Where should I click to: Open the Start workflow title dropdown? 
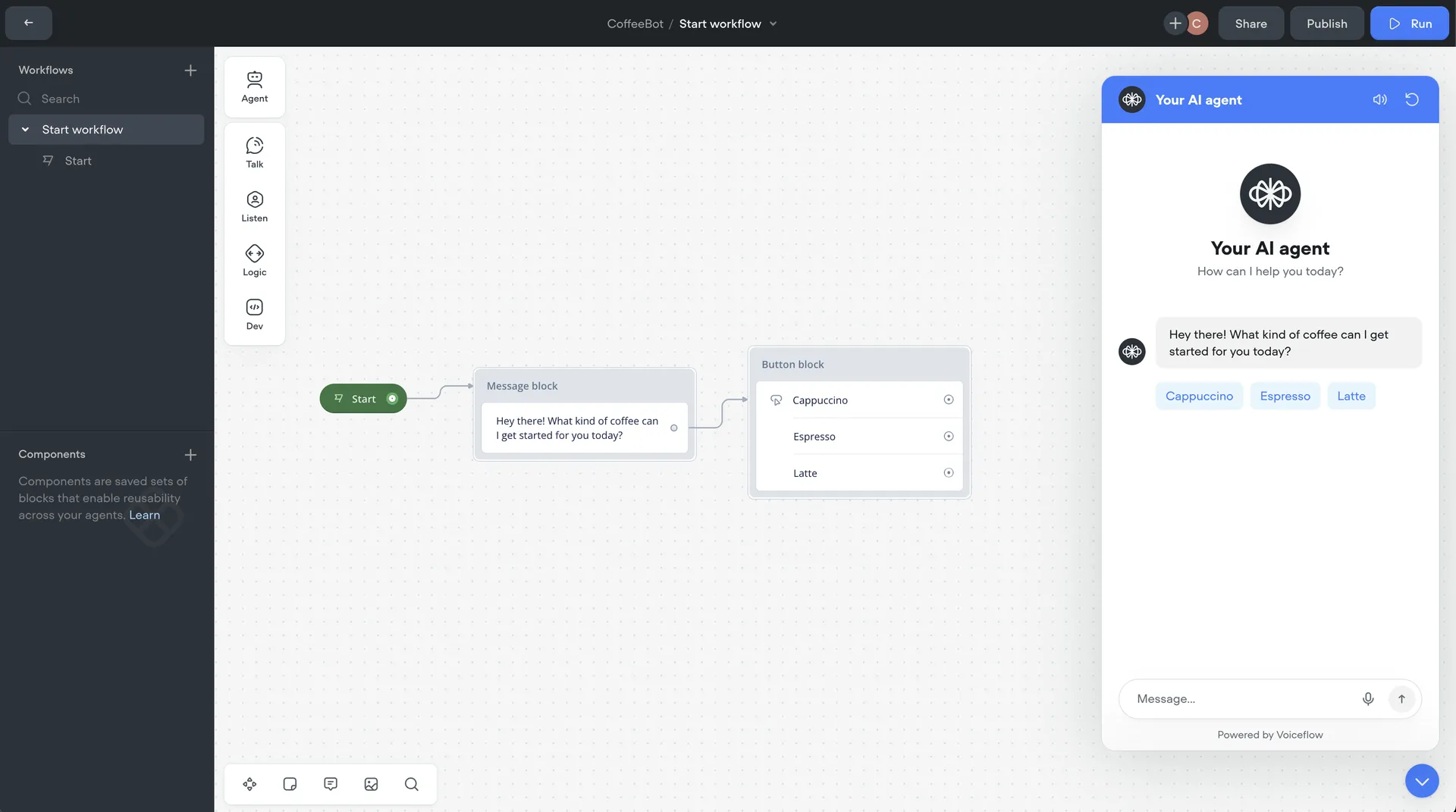[773, 24]
